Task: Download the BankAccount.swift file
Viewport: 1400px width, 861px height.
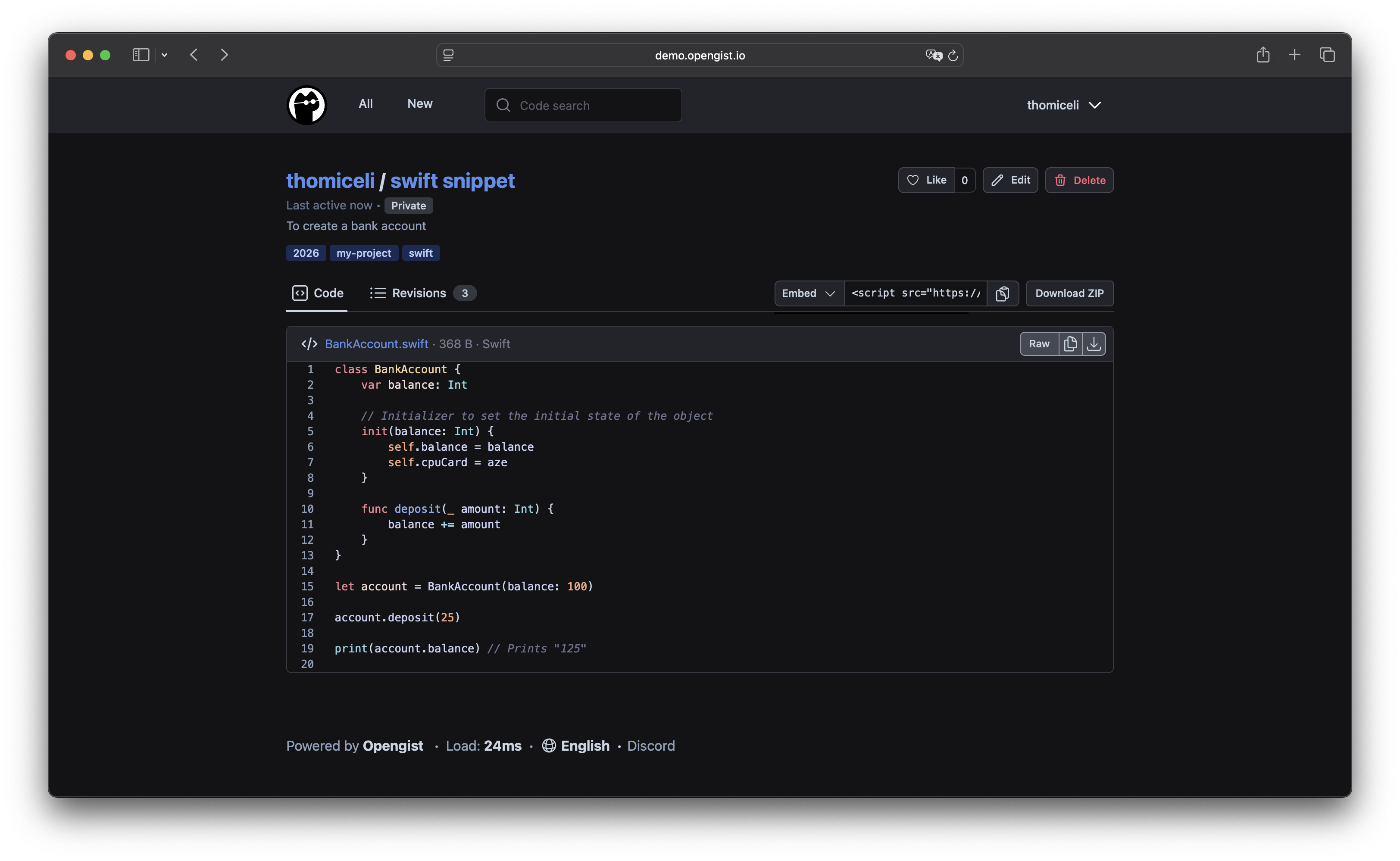Action: (1094, 344)
